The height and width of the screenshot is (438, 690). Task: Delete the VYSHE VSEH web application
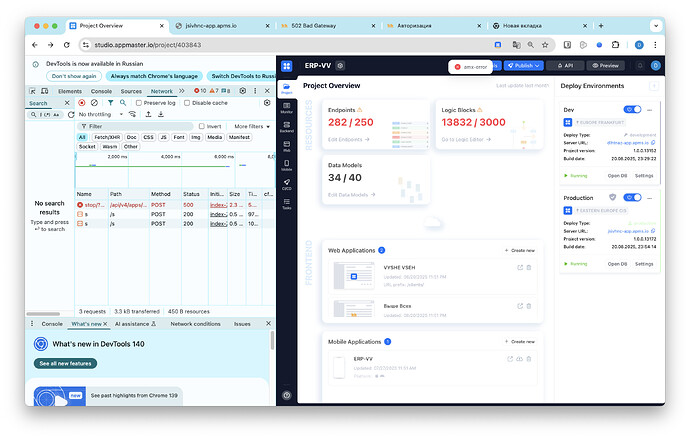[x=529, y=267]
